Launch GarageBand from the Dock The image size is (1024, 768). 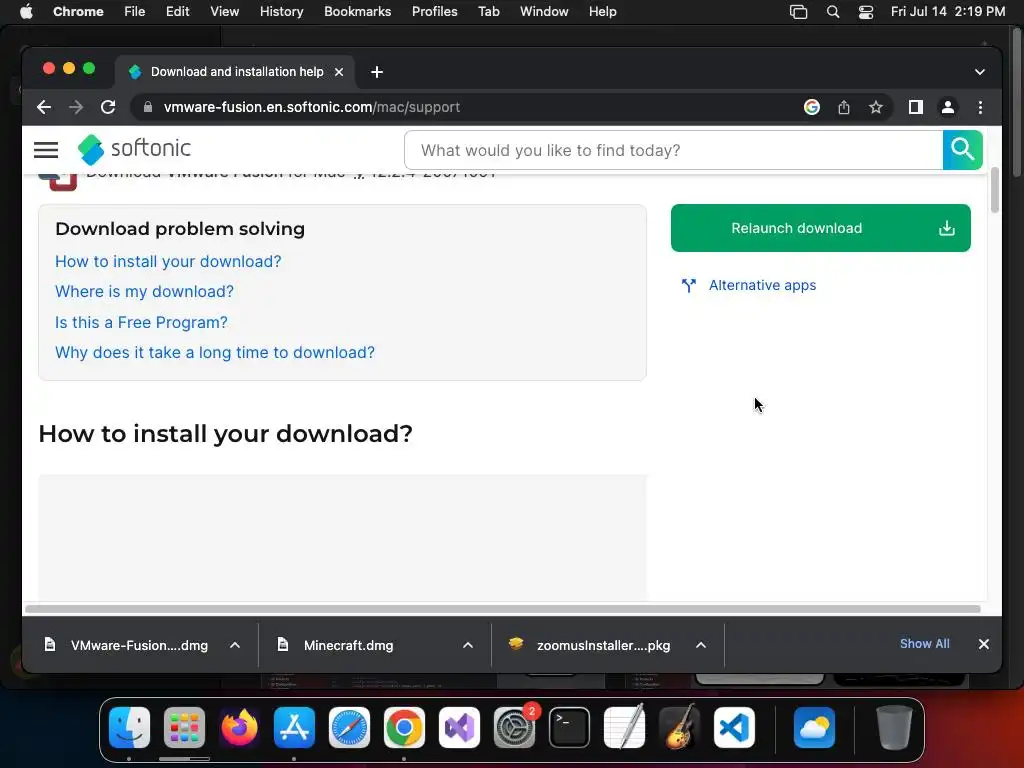tap(679, 728)
